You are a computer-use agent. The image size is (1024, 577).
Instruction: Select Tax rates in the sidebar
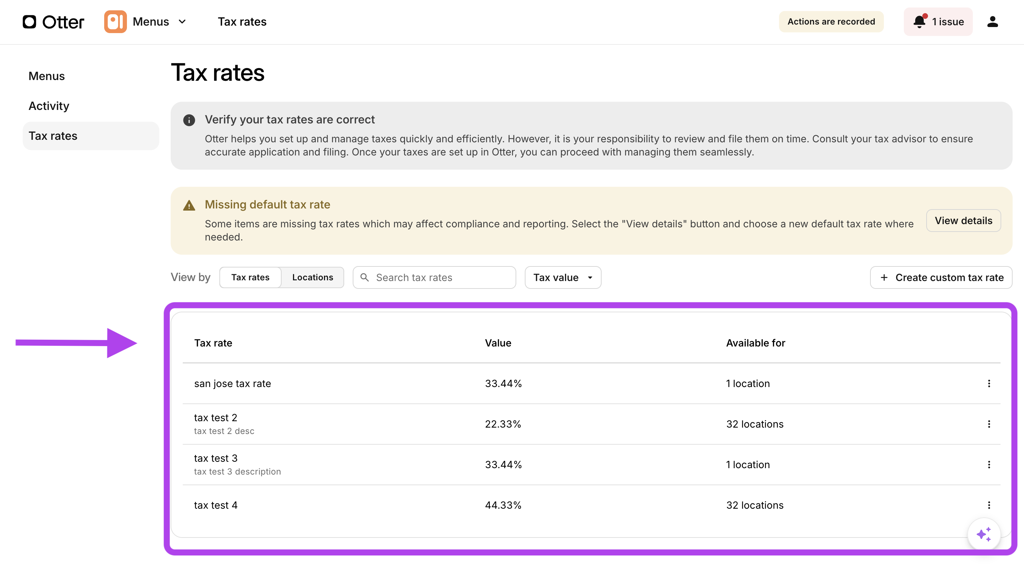tap(53, 136)
